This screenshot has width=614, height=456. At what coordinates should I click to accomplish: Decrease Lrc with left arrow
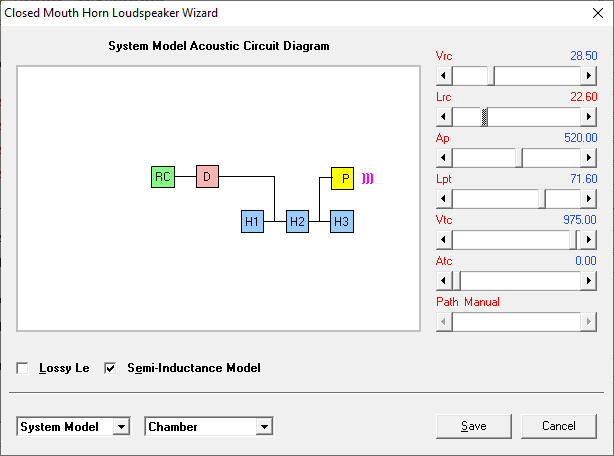pos(444,117)
